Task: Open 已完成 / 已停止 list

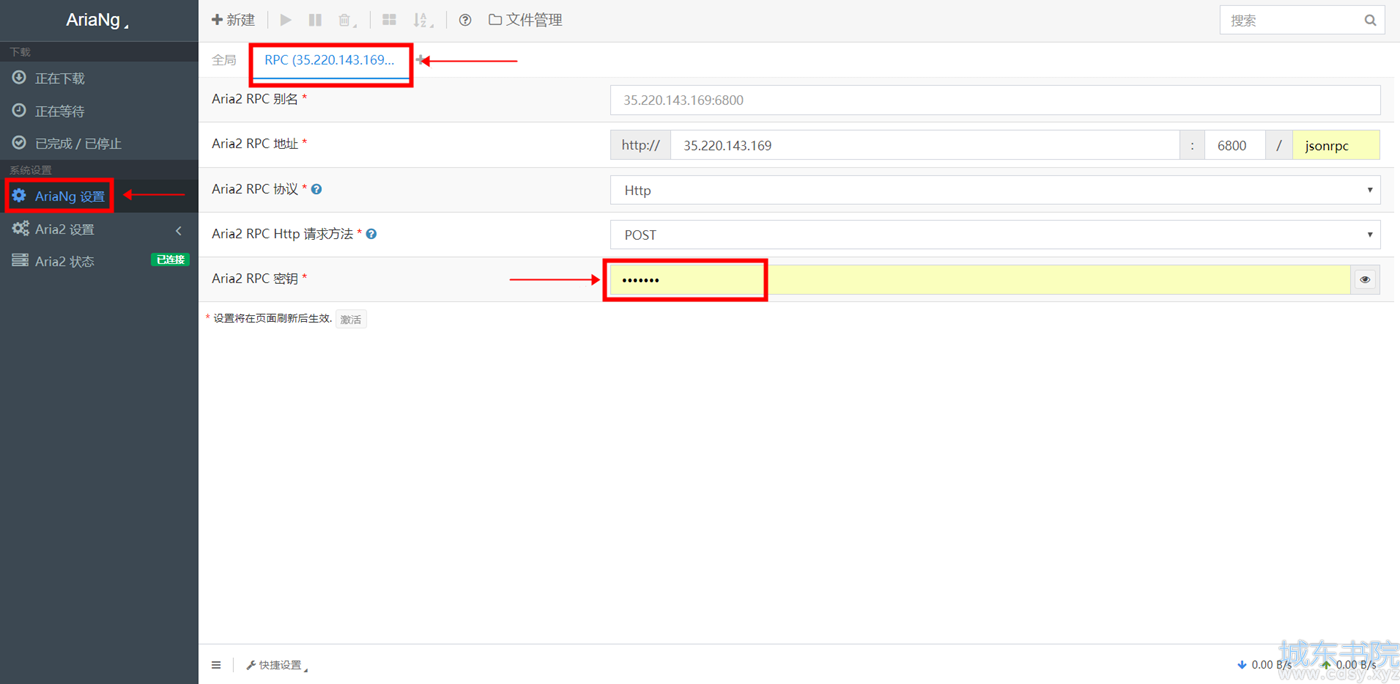Action: (x=99, y=143)
